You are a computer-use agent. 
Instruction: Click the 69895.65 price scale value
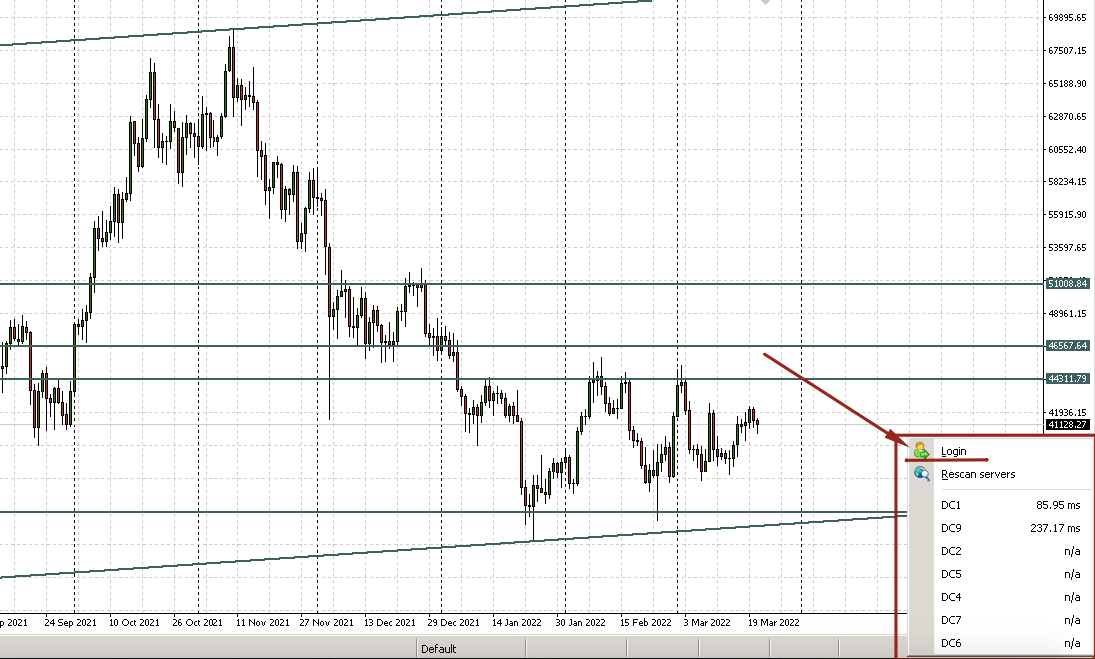(1068, 17)
